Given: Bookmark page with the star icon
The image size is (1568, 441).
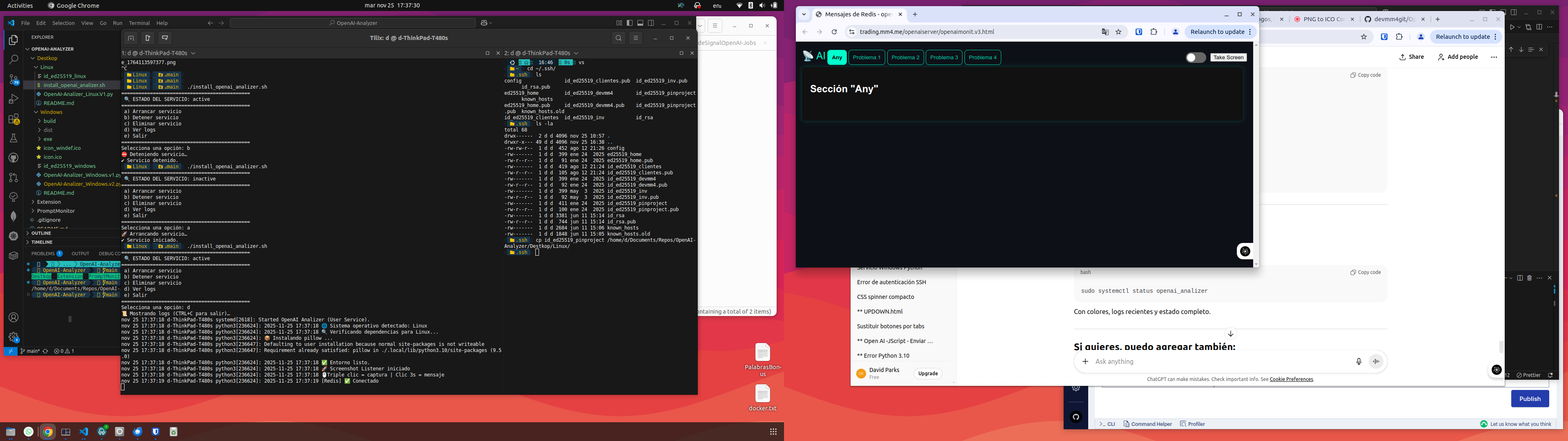Looking at the screenshot, I should (x=1118, y=32).
